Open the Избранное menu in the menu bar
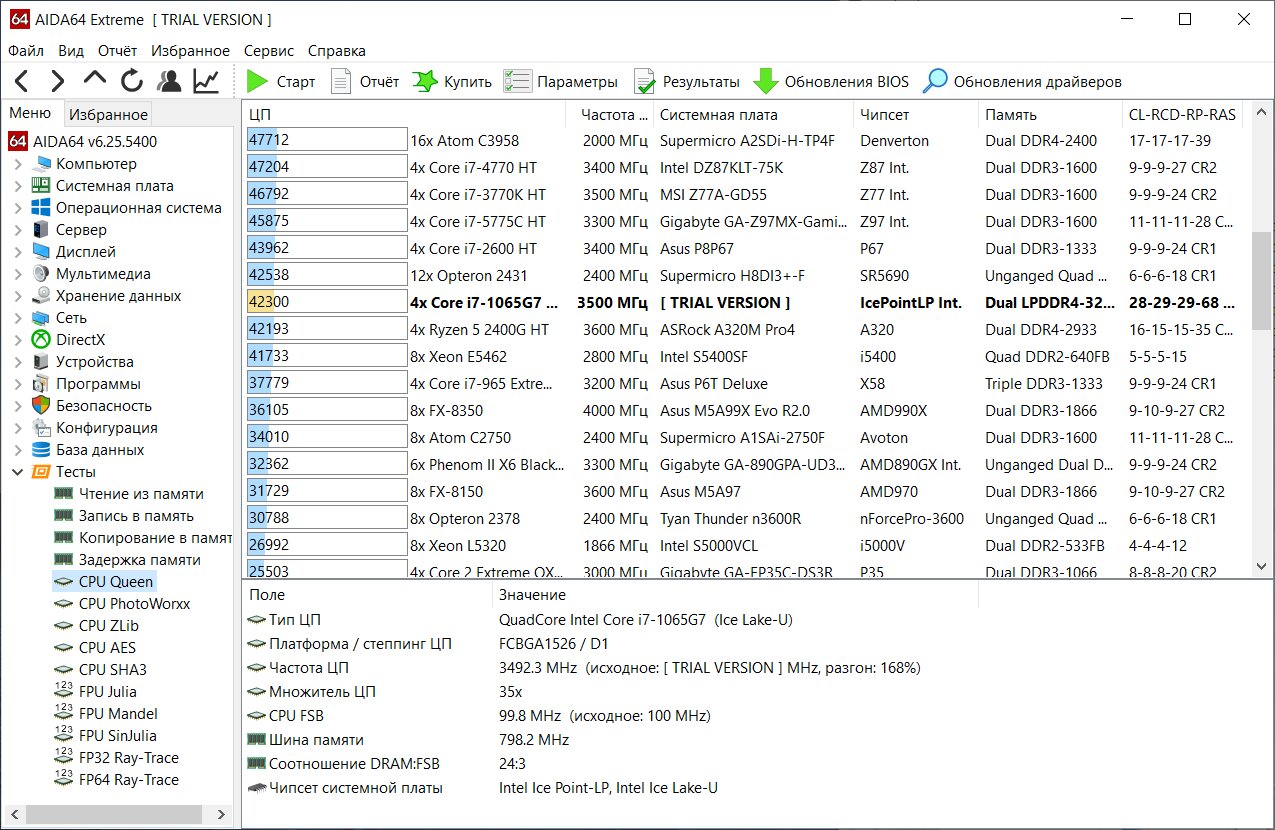This screenshot has height=830, width=1275. click(191, 51)
